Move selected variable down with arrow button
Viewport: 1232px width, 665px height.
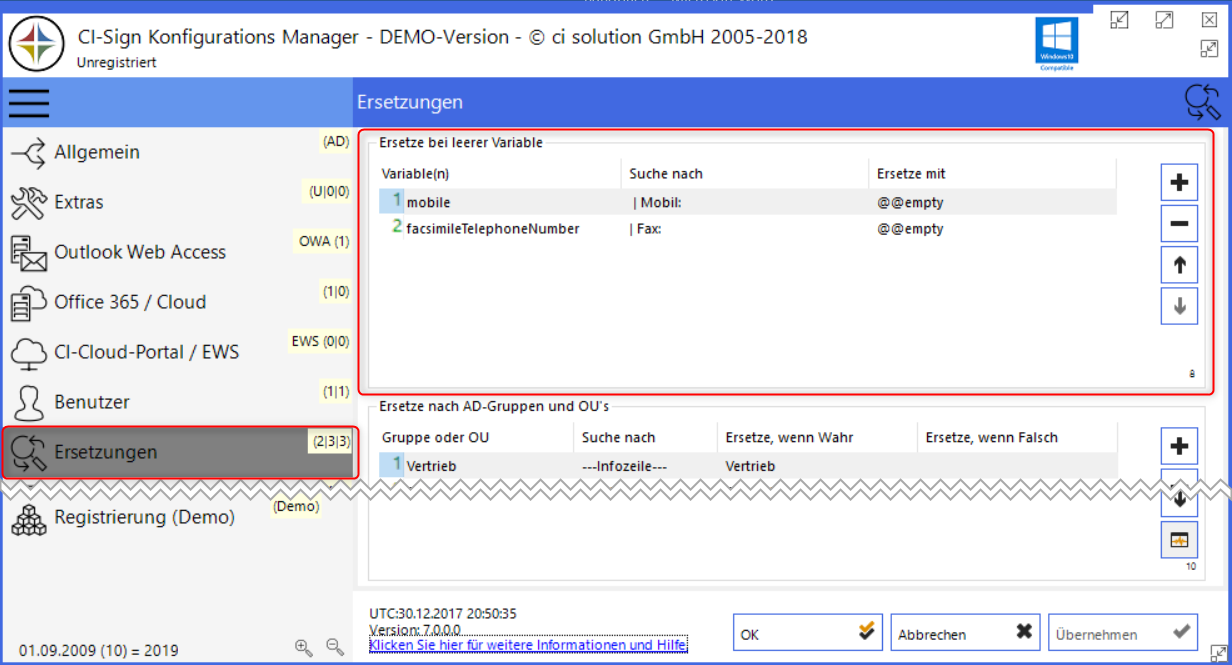tap(1179, 306)
